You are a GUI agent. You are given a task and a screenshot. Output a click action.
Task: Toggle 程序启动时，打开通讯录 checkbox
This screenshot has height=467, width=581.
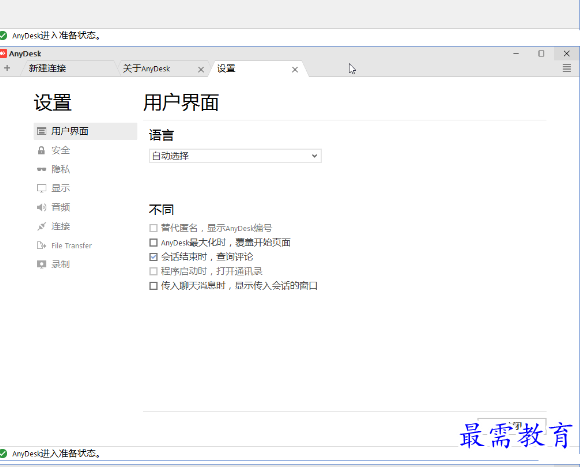click(153, 271)
